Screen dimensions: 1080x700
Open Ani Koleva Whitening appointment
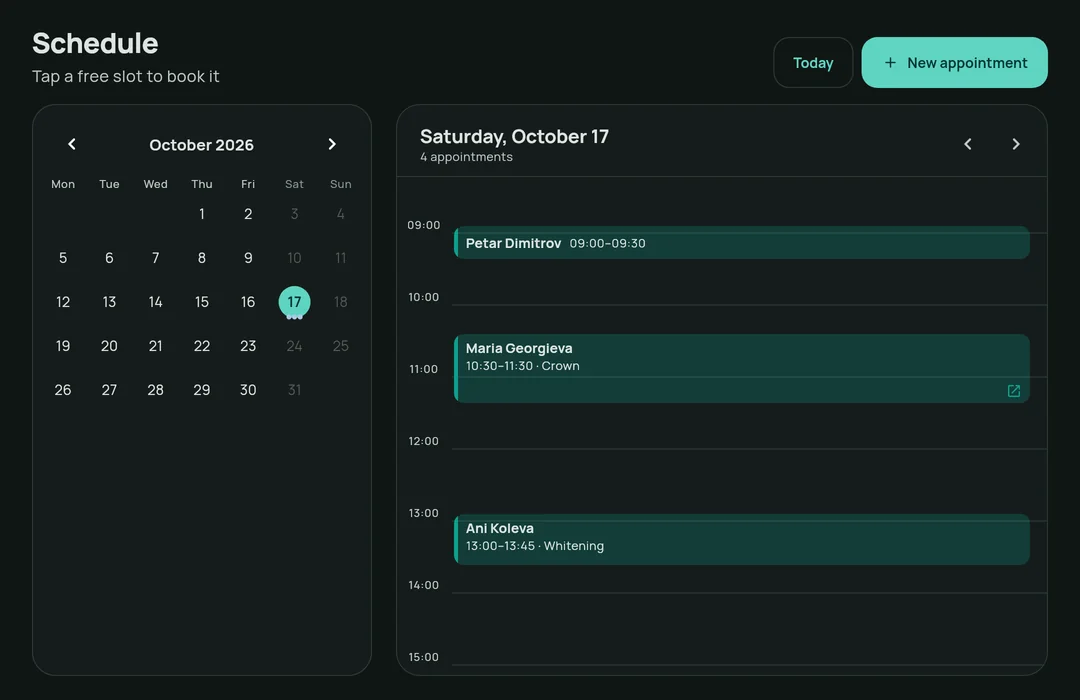742,539
